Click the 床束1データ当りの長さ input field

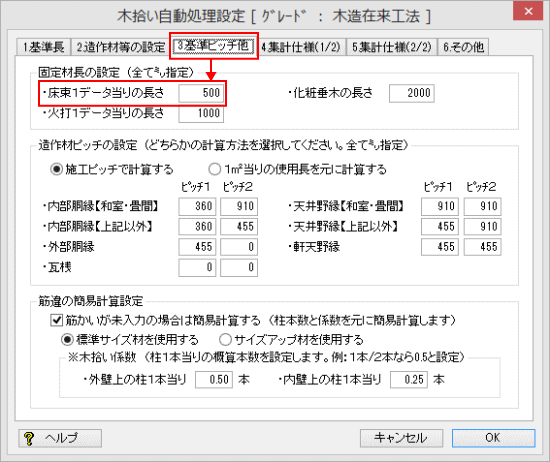pos(201,93)
